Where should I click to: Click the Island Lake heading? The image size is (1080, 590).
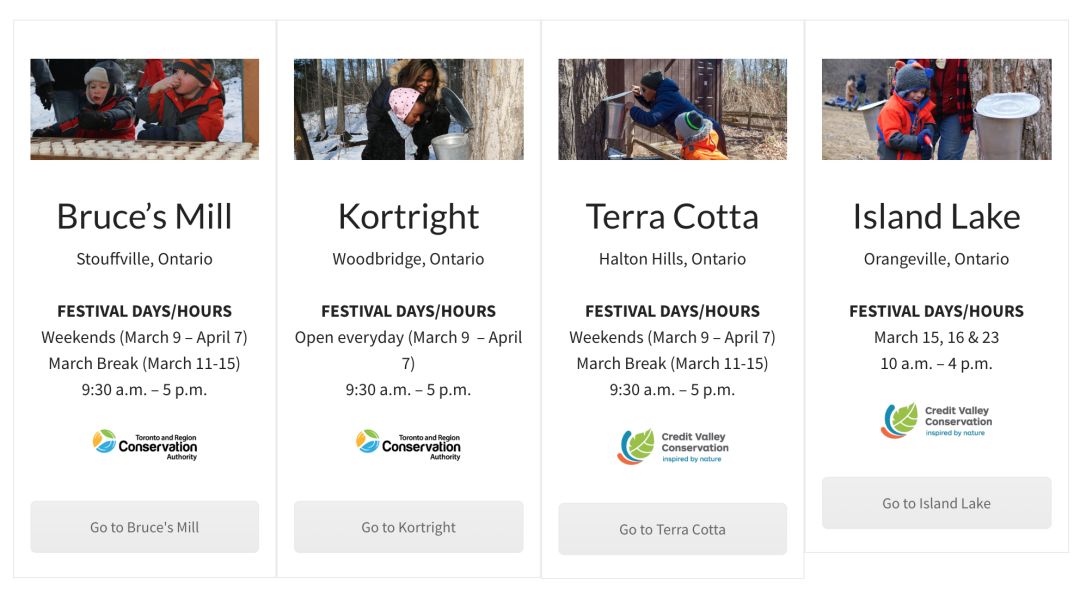[937, 217]
